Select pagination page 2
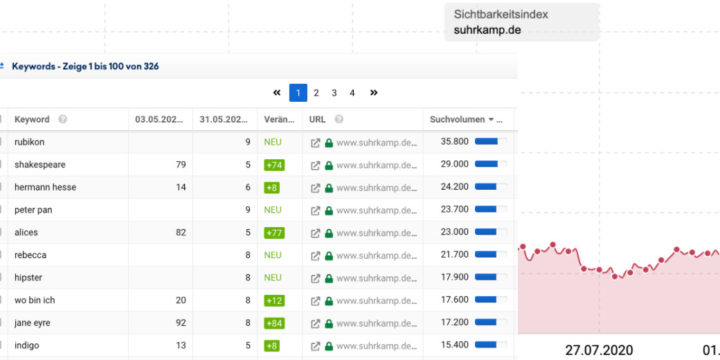Viewport: 720px width, 360px height. pos(316,93)
